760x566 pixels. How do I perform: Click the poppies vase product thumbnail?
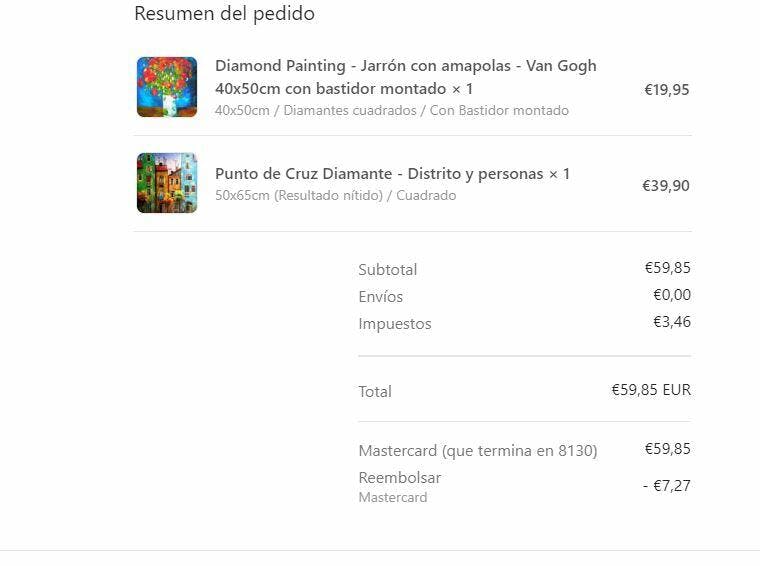[x=167, y=87]
